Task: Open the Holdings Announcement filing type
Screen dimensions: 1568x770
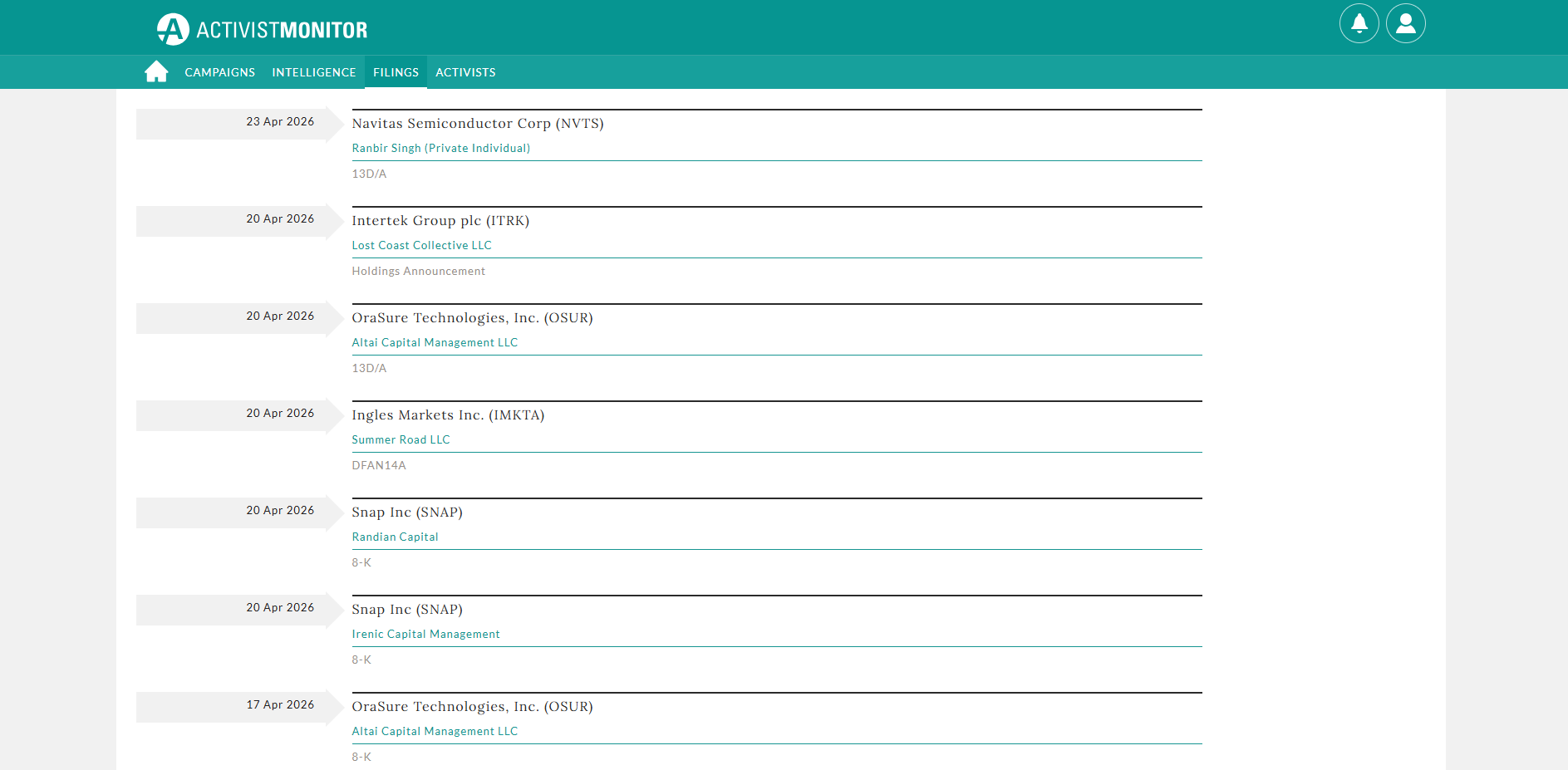Action: click(419, 271)
